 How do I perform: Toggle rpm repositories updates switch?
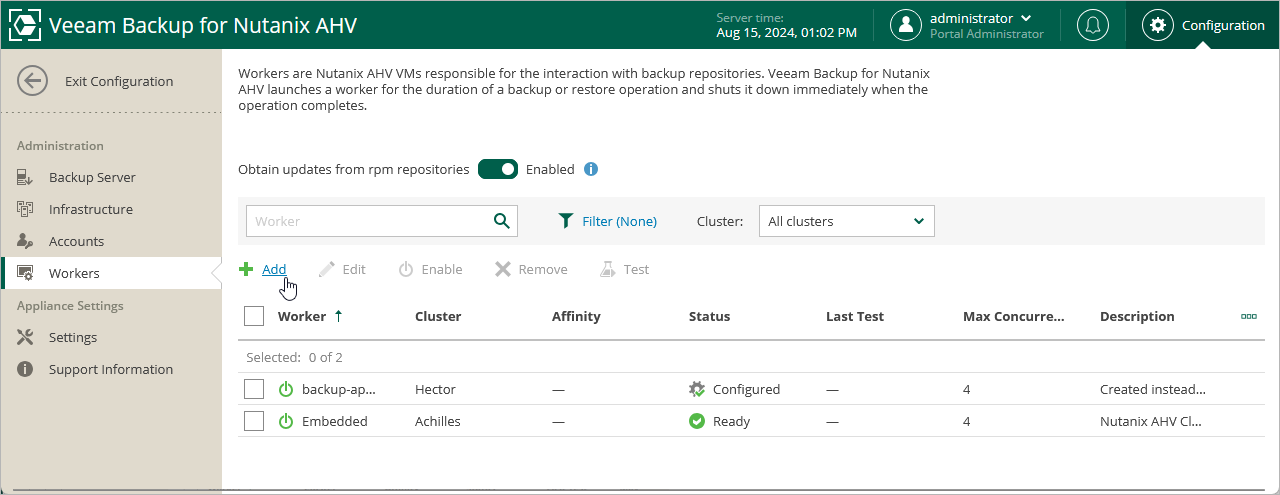coord(498,169)
